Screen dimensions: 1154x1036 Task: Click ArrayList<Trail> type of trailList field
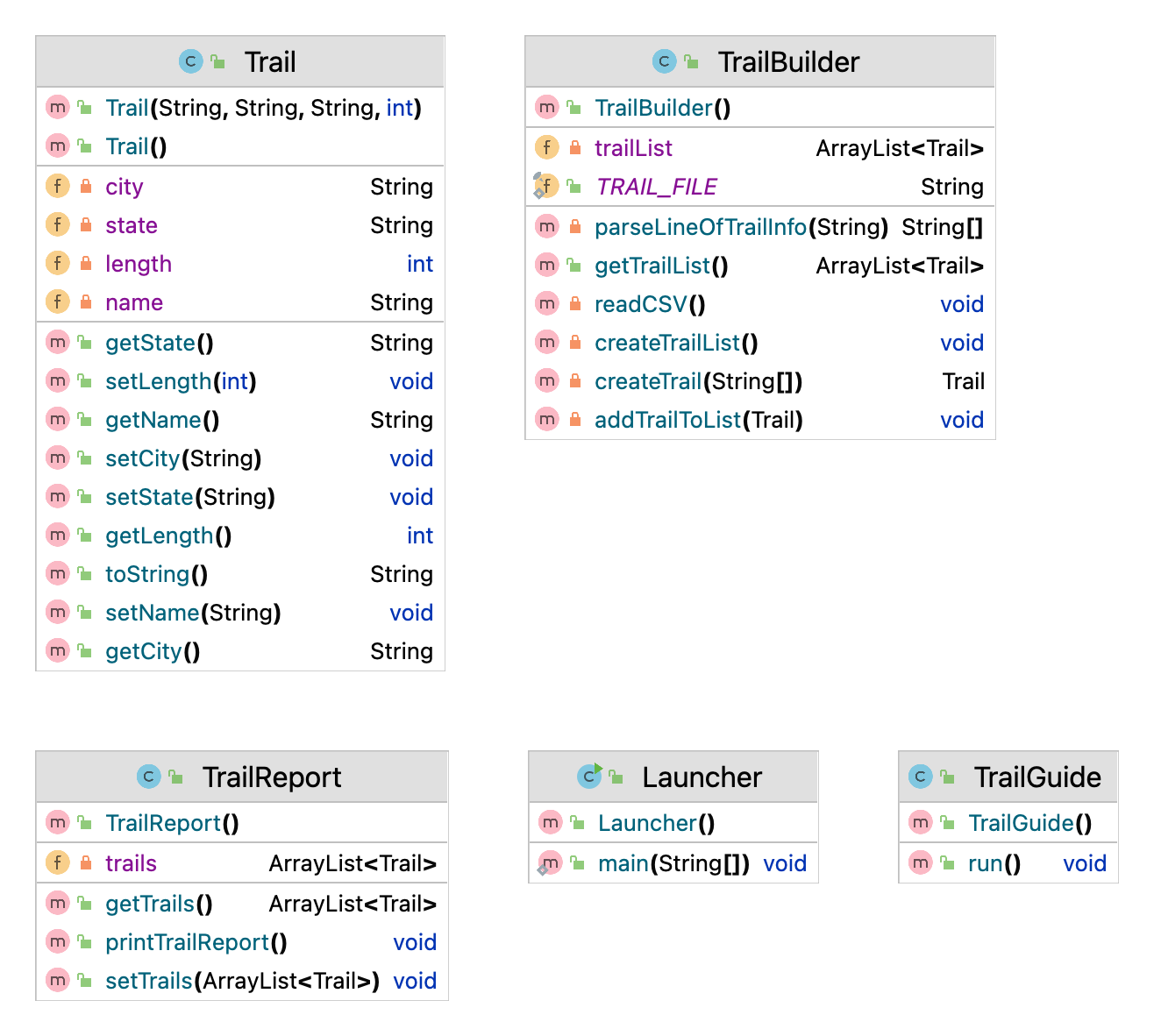[900, 148]
